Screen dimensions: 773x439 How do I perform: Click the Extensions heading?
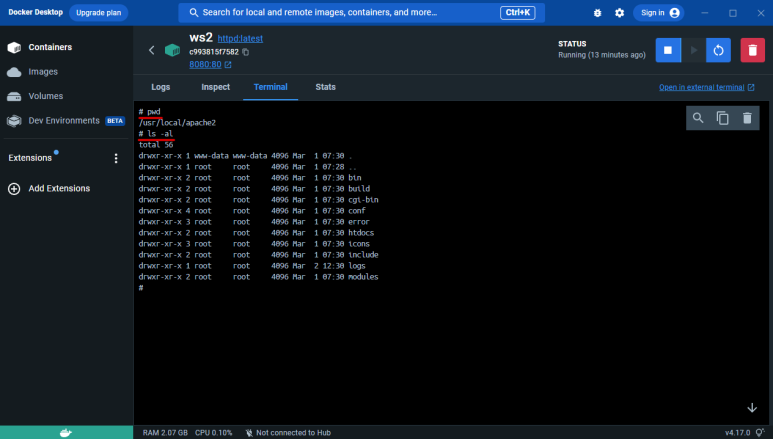coord(30,158)
